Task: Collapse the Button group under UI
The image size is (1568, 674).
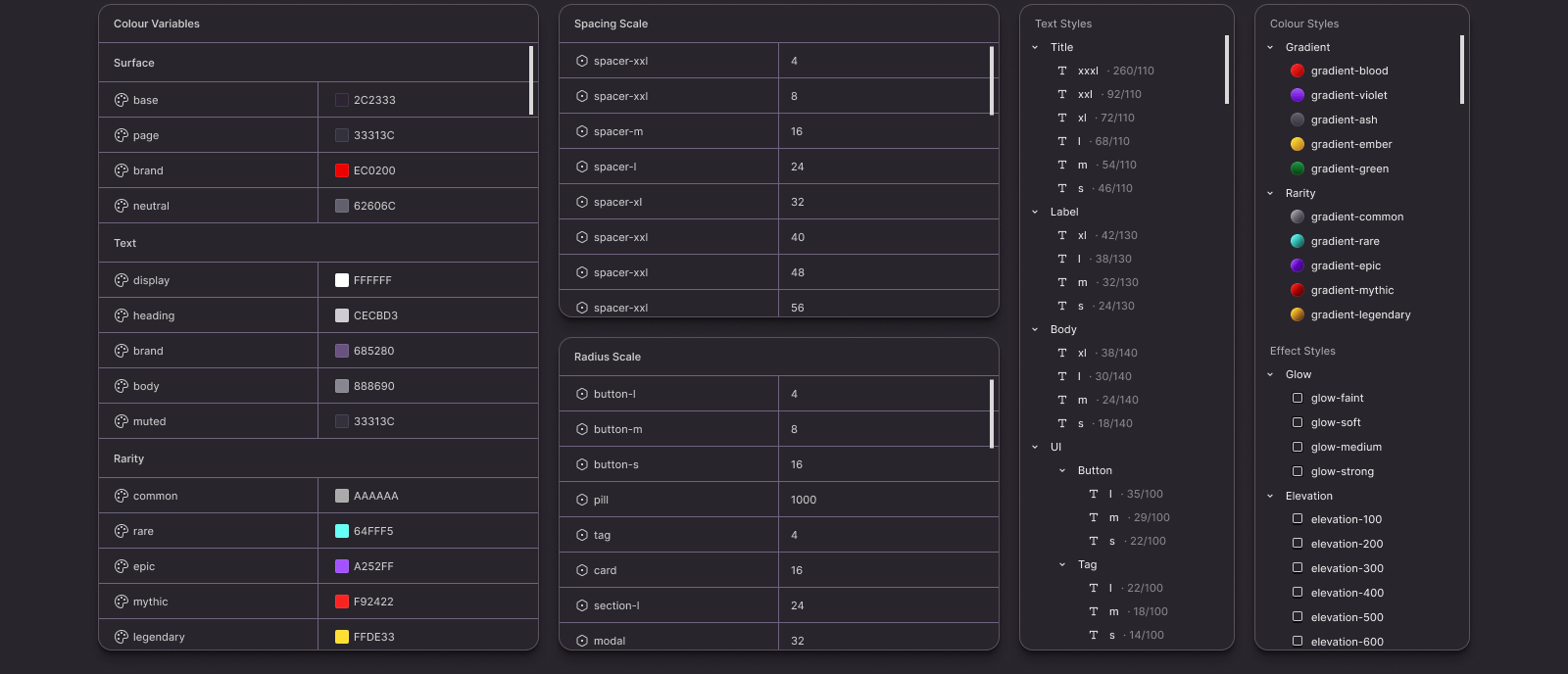Action: pyautogui.click(x=1062, y=470)
